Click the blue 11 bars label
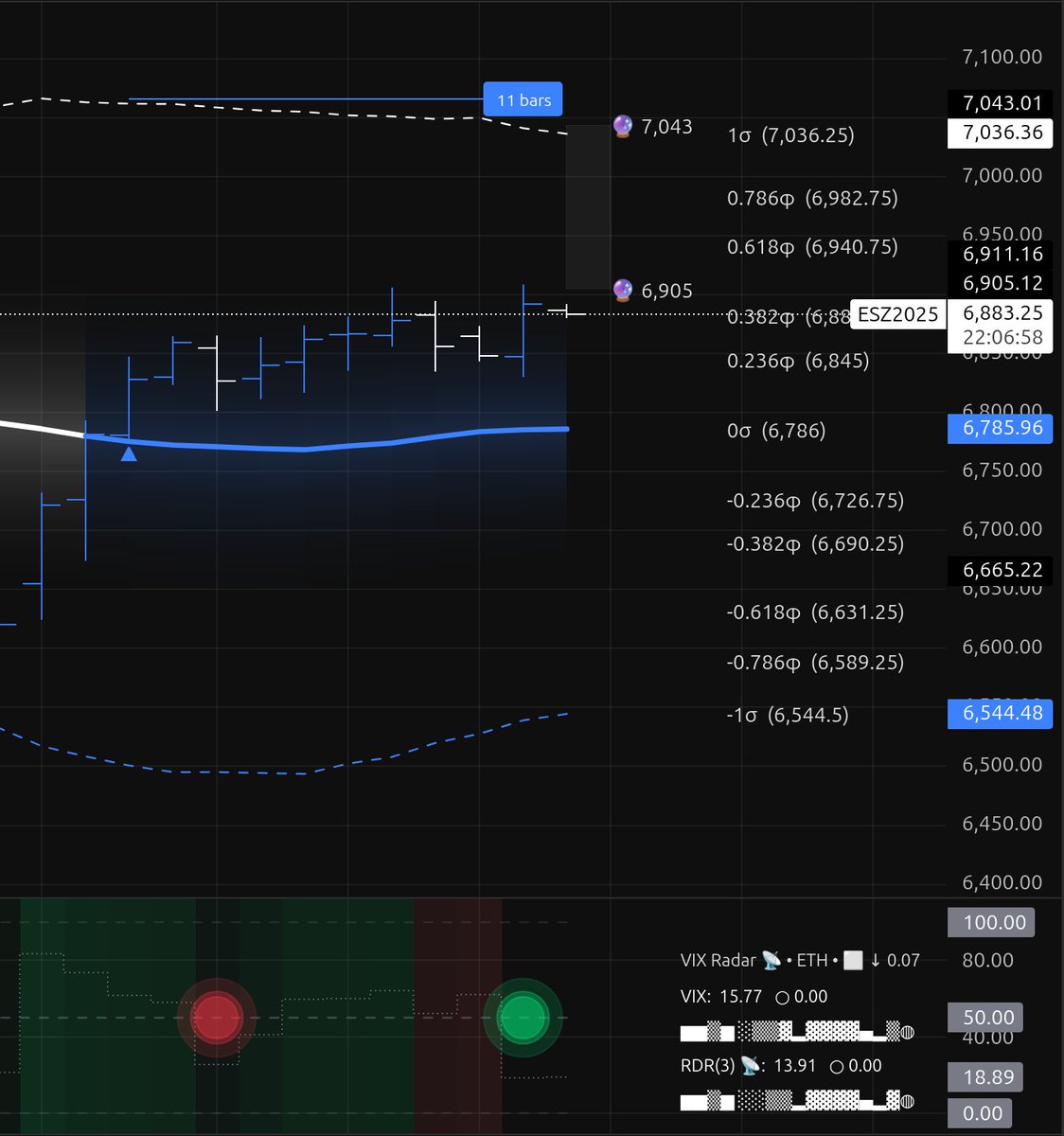This screenshot has width=1064, height=1136. tap(522, 99)
